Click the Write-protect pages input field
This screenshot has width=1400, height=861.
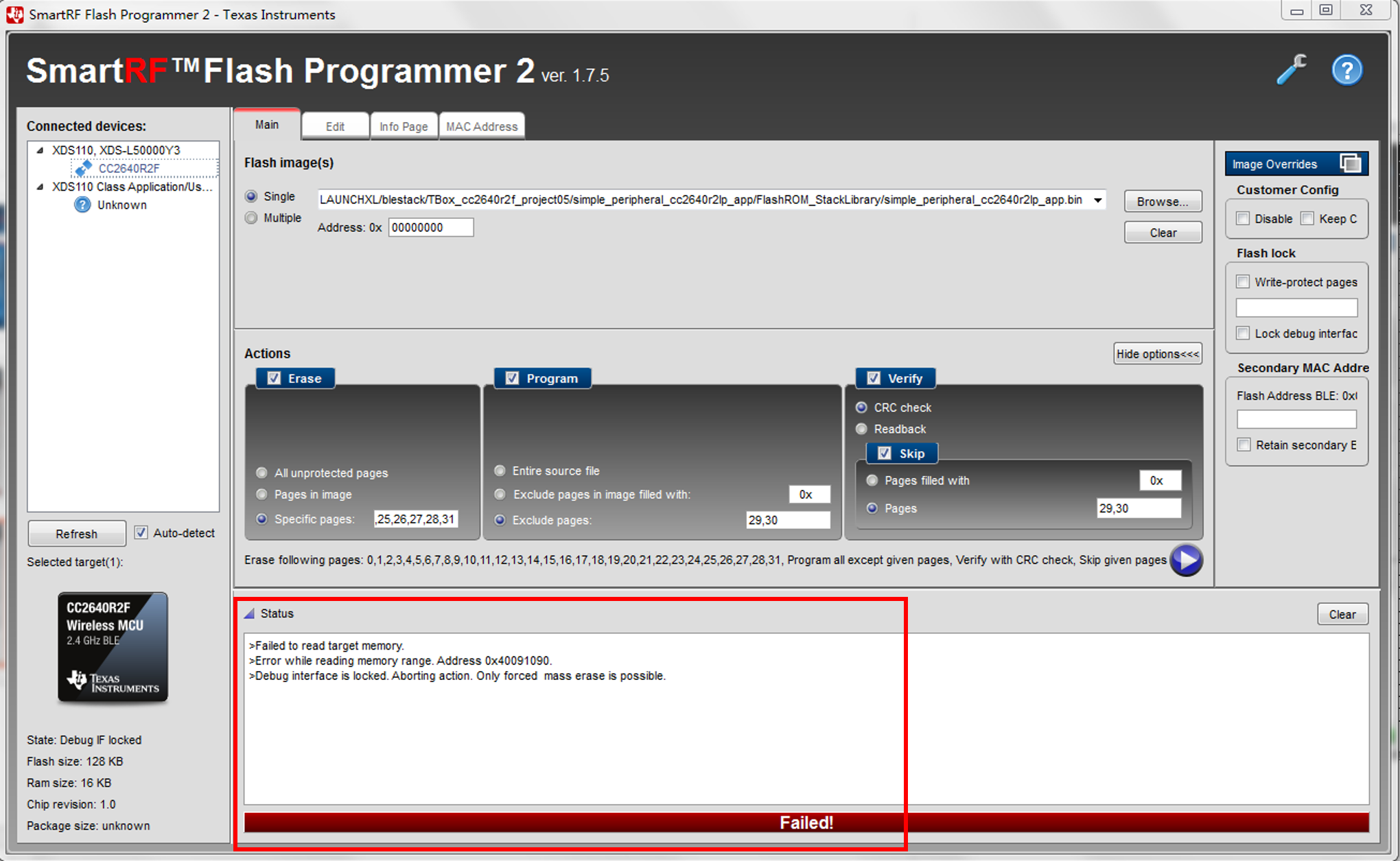1296,307
